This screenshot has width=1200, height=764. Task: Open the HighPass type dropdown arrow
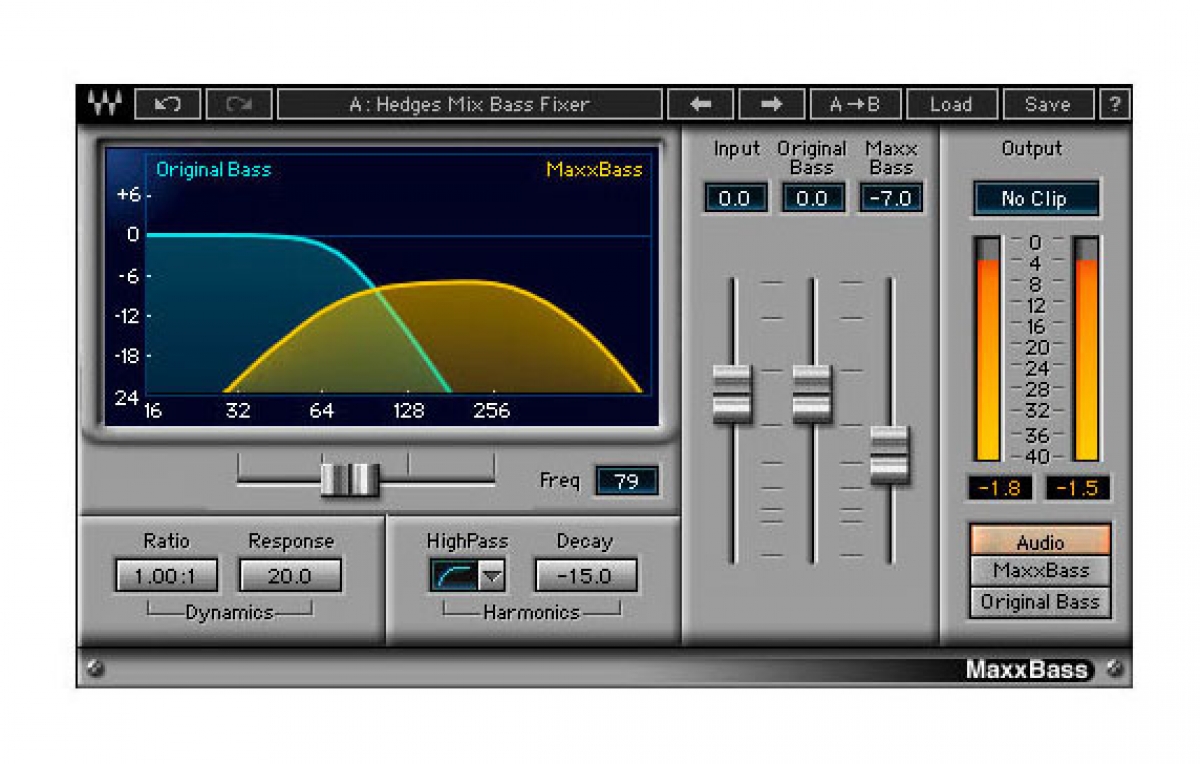click(492, 575)
